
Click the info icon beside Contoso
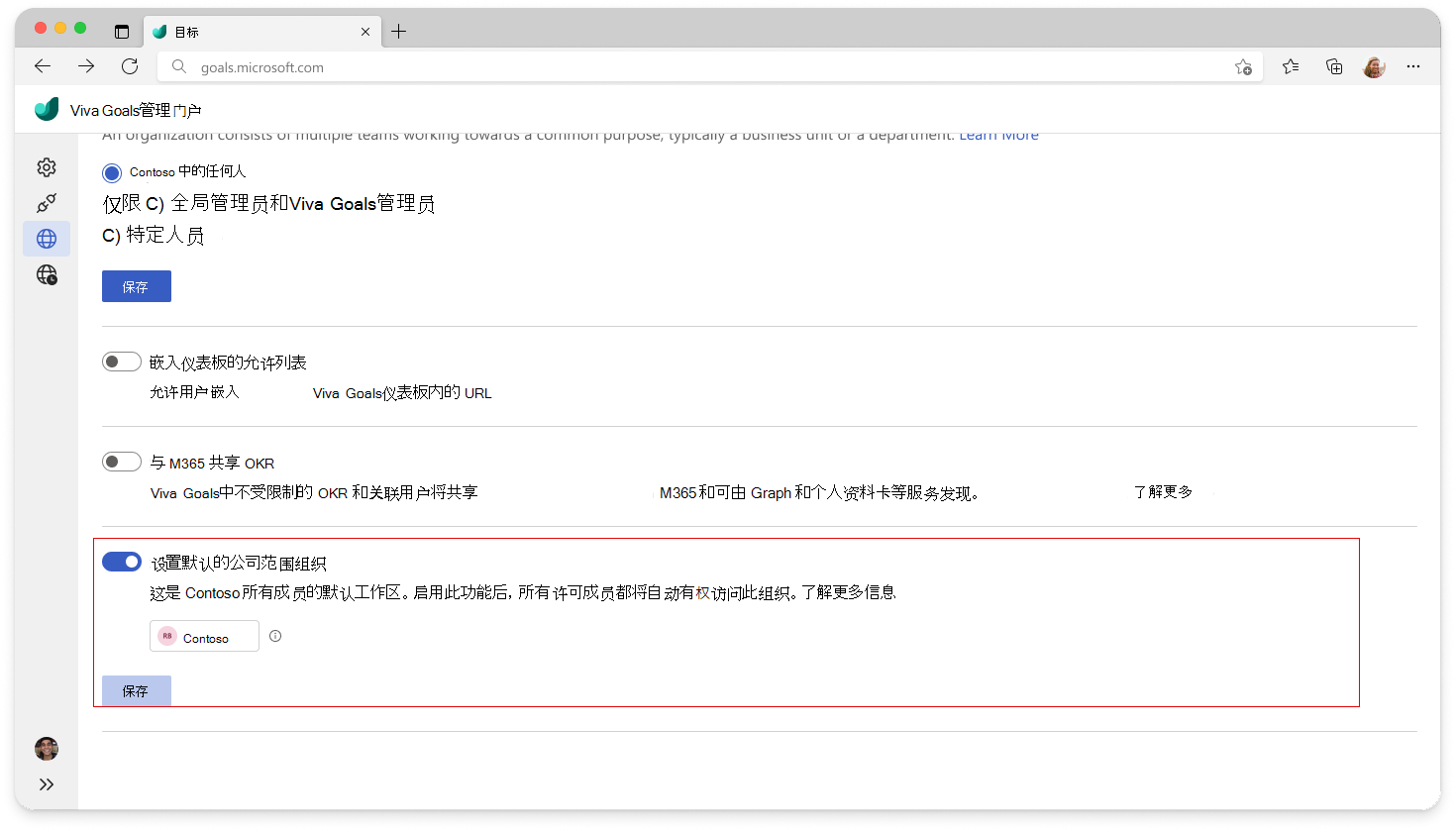[x=275, y=636]
